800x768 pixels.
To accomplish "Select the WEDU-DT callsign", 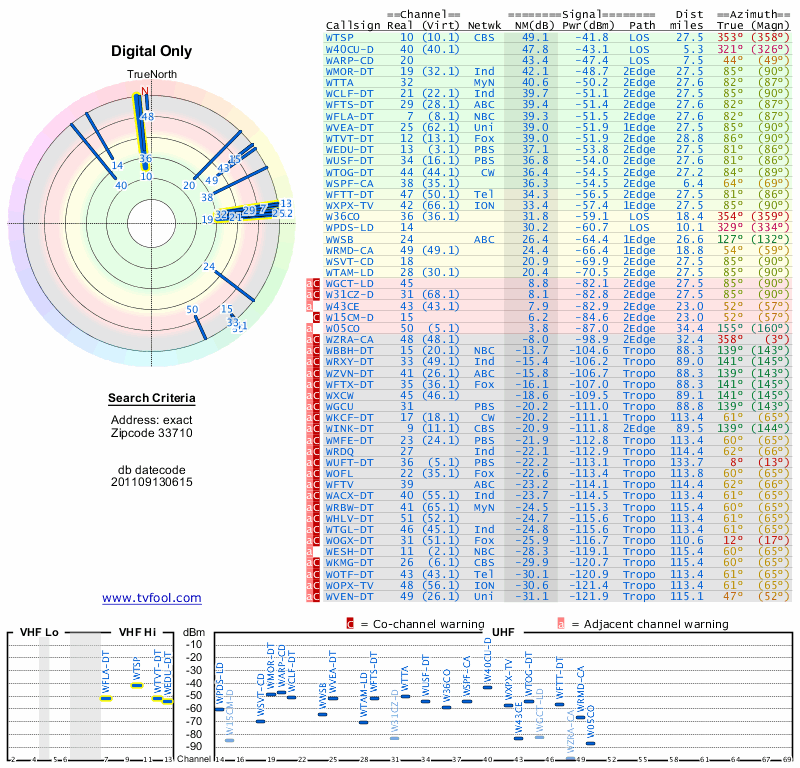I will pyautogui.click(x=349, y=150).
